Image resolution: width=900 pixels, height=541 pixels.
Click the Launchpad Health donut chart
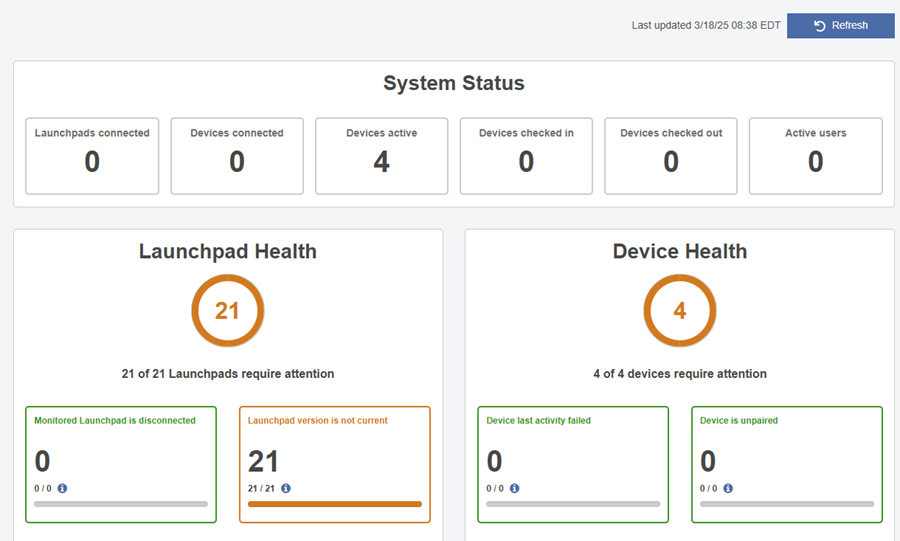[228, 311]
